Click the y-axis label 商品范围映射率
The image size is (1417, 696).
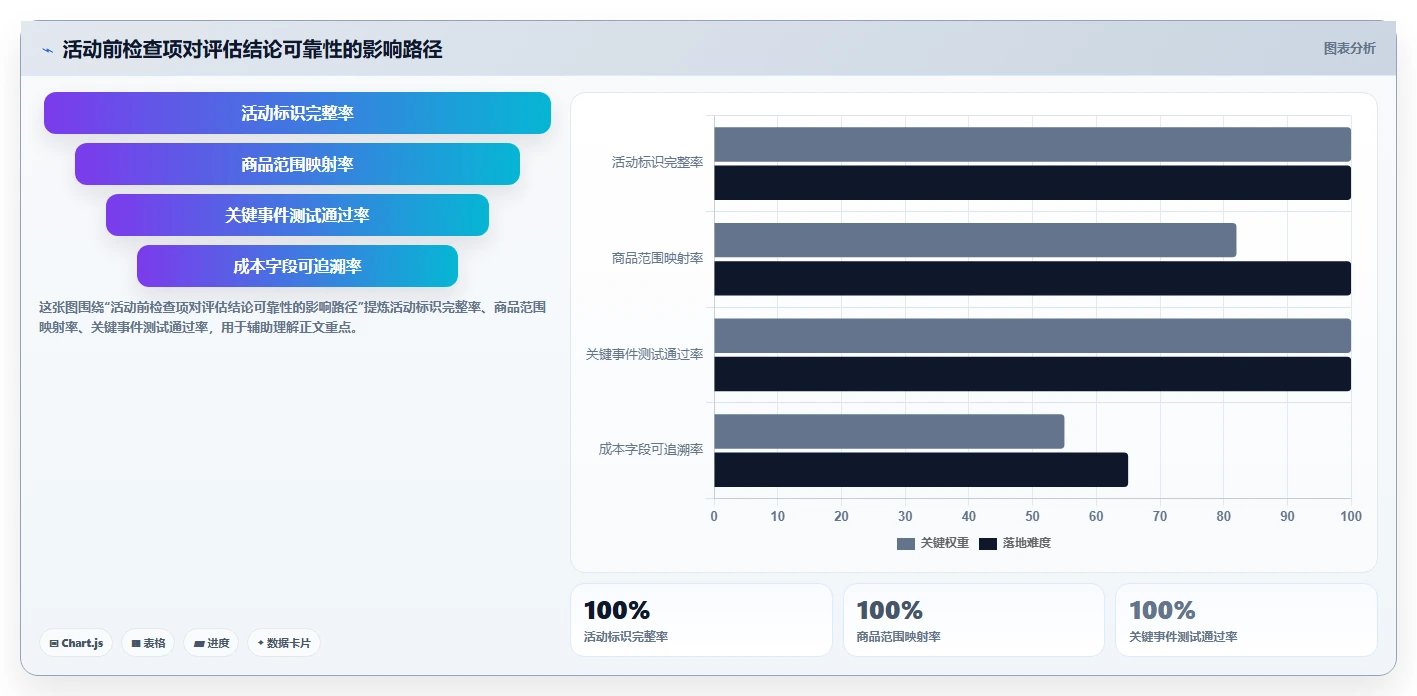point(657,258)
